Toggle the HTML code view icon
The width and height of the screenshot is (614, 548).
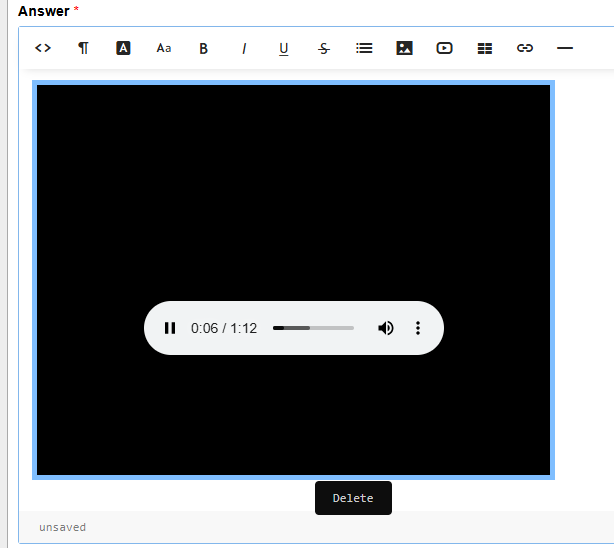43,48
